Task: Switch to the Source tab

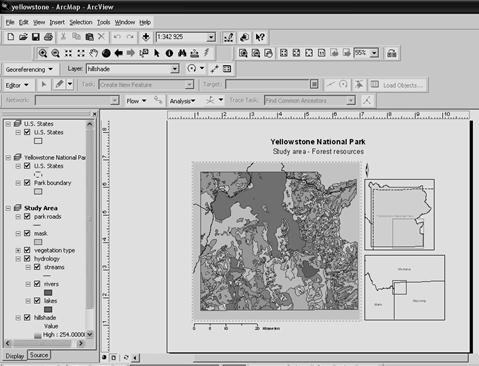Action: point(39,355)
